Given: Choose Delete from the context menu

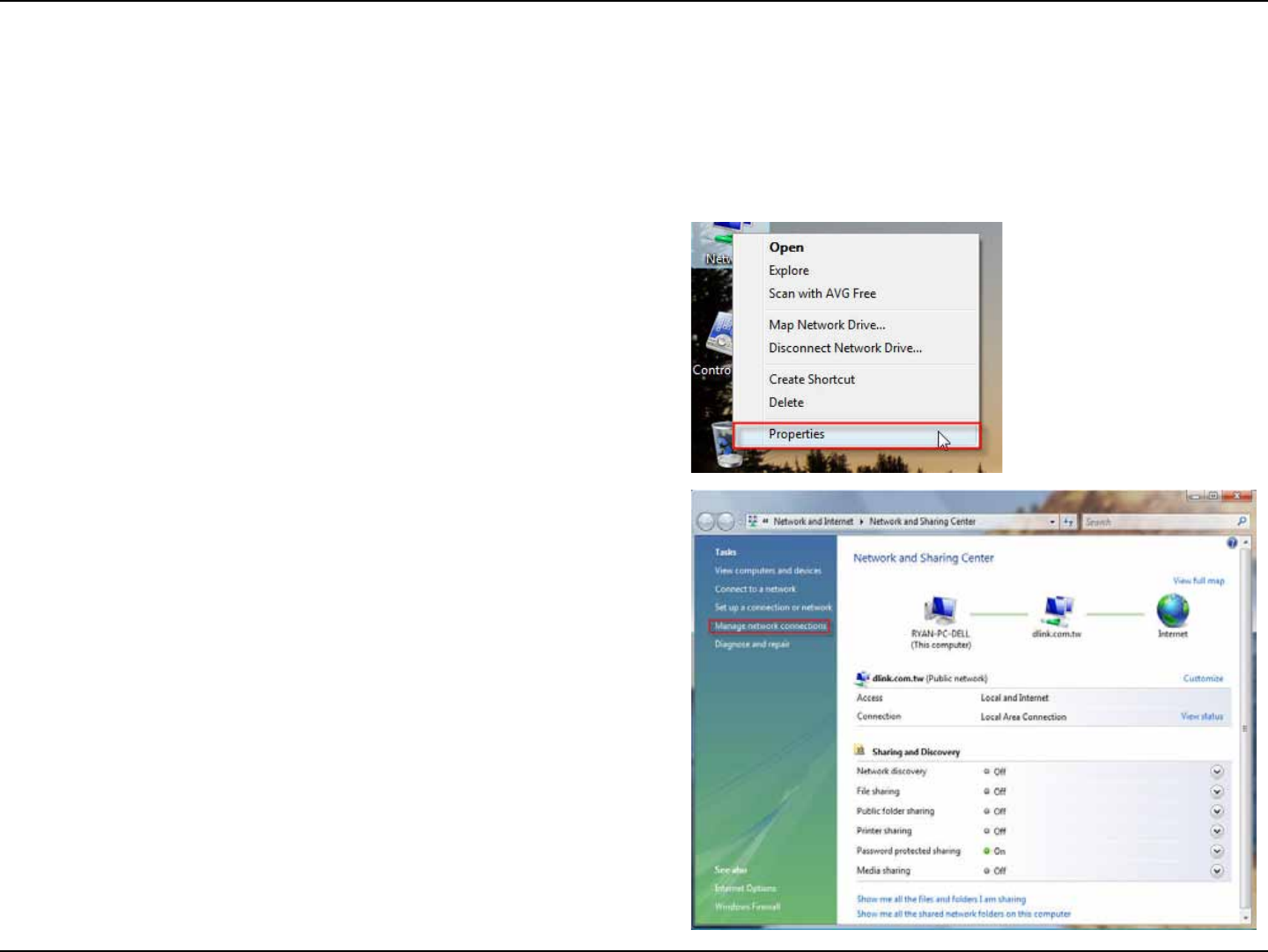Looking at the screenshot, I should (x=856, y=402).
